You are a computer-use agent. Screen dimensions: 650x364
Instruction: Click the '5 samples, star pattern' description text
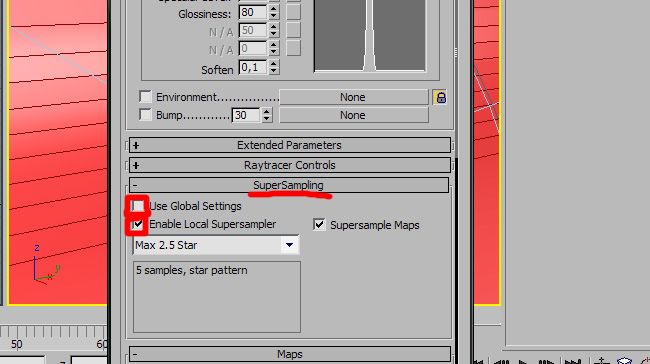tap(192, 270)
